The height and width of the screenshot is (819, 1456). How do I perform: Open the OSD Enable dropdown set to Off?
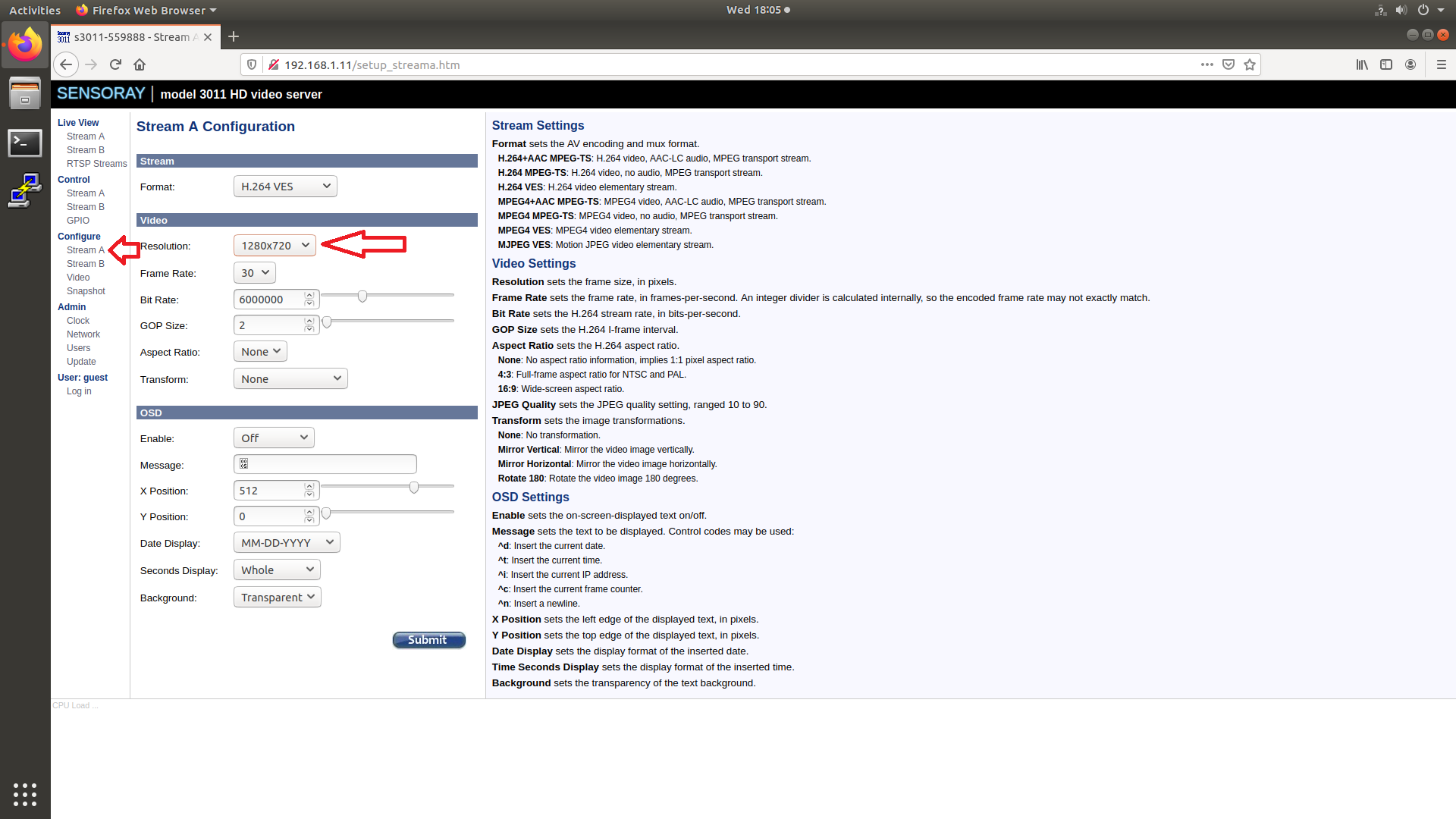[274, 438]
